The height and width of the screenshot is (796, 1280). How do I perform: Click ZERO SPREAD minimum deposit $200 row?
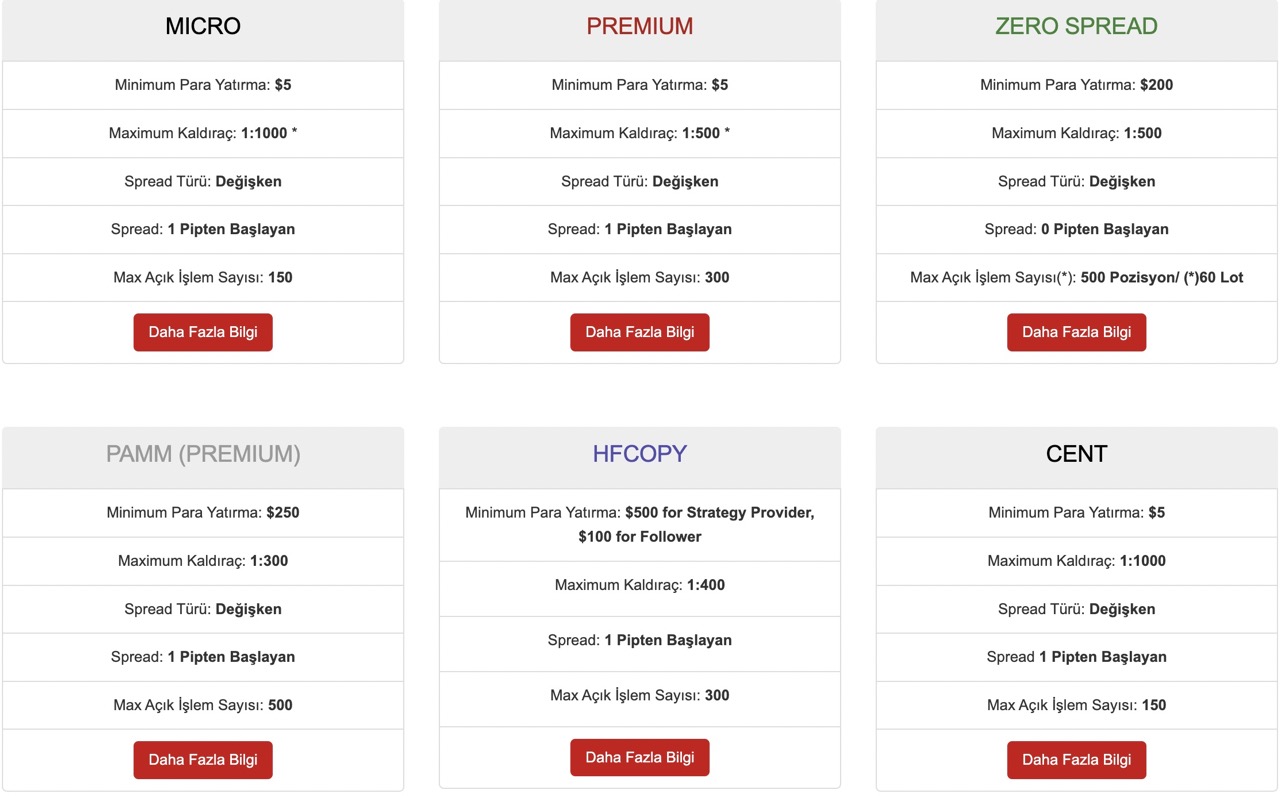point(1077,85)
